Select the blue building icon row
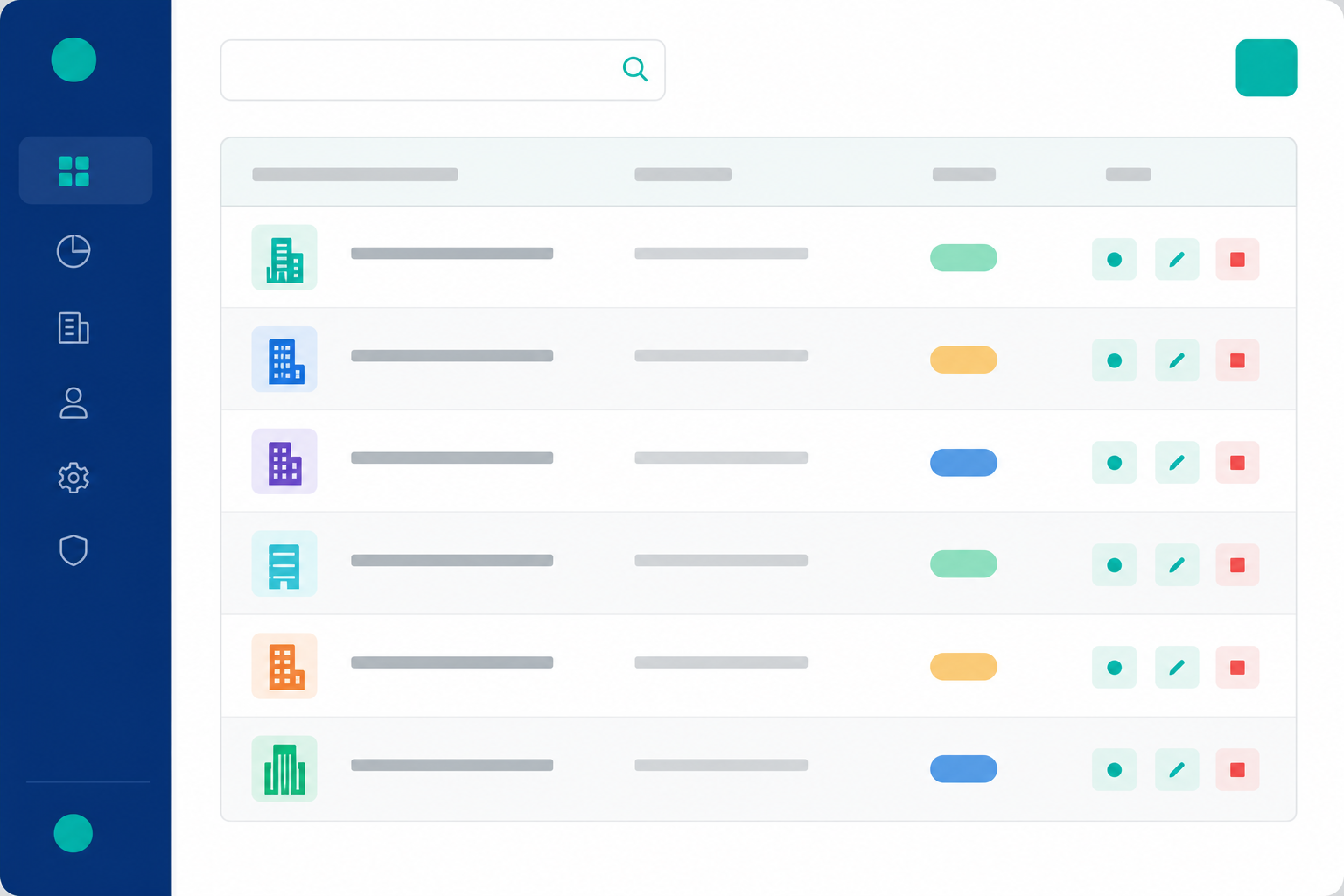Viewport: 1344px width, 896px height. (x=758, y=360)
